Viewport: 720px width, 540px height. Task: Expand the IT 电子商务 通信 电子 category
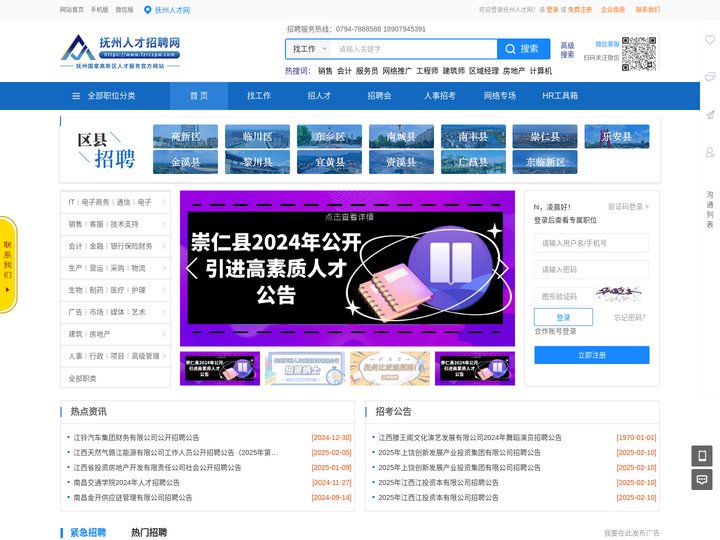[115, 202]
